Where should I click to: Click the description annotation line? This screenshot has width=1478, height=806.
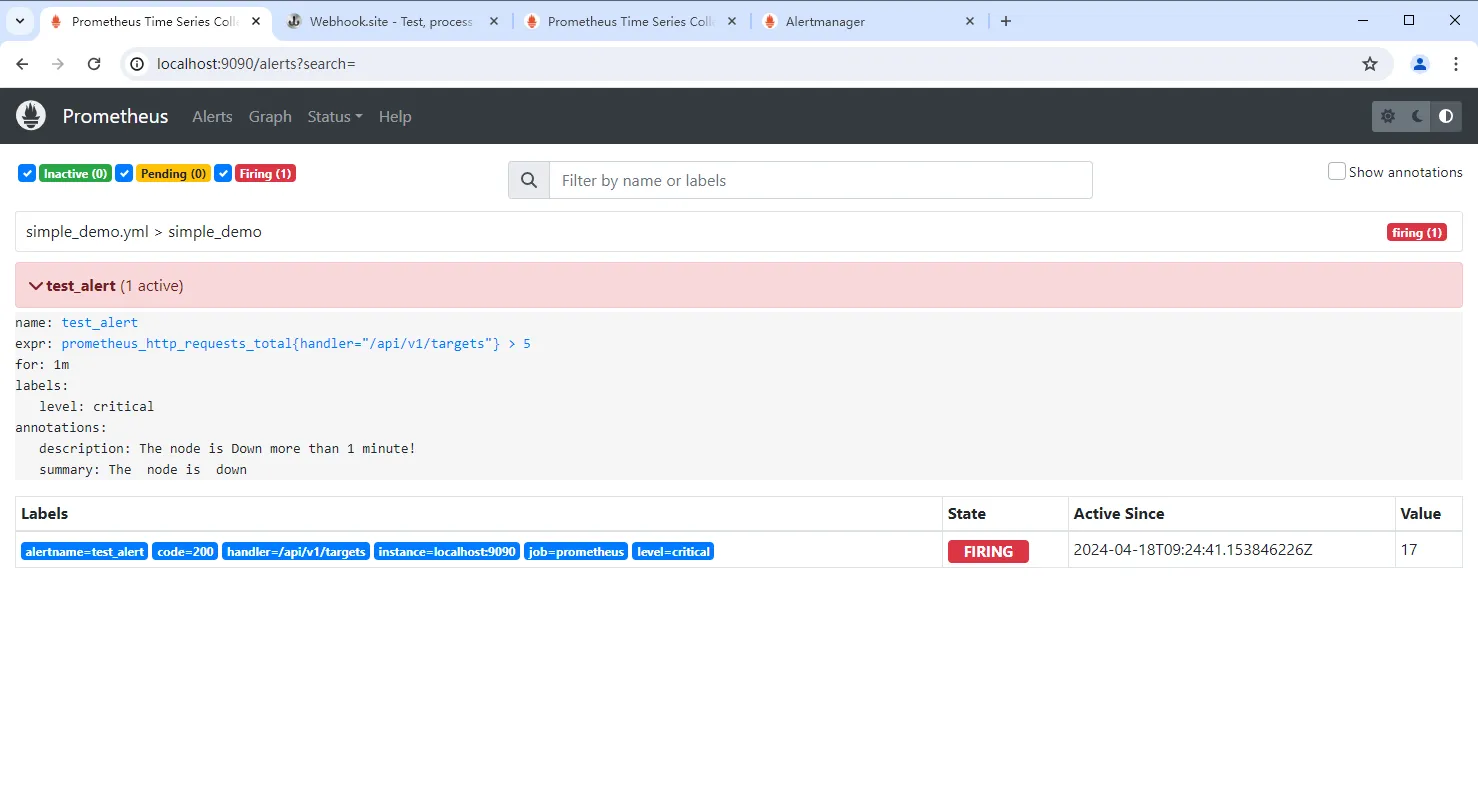coord(227,448)
